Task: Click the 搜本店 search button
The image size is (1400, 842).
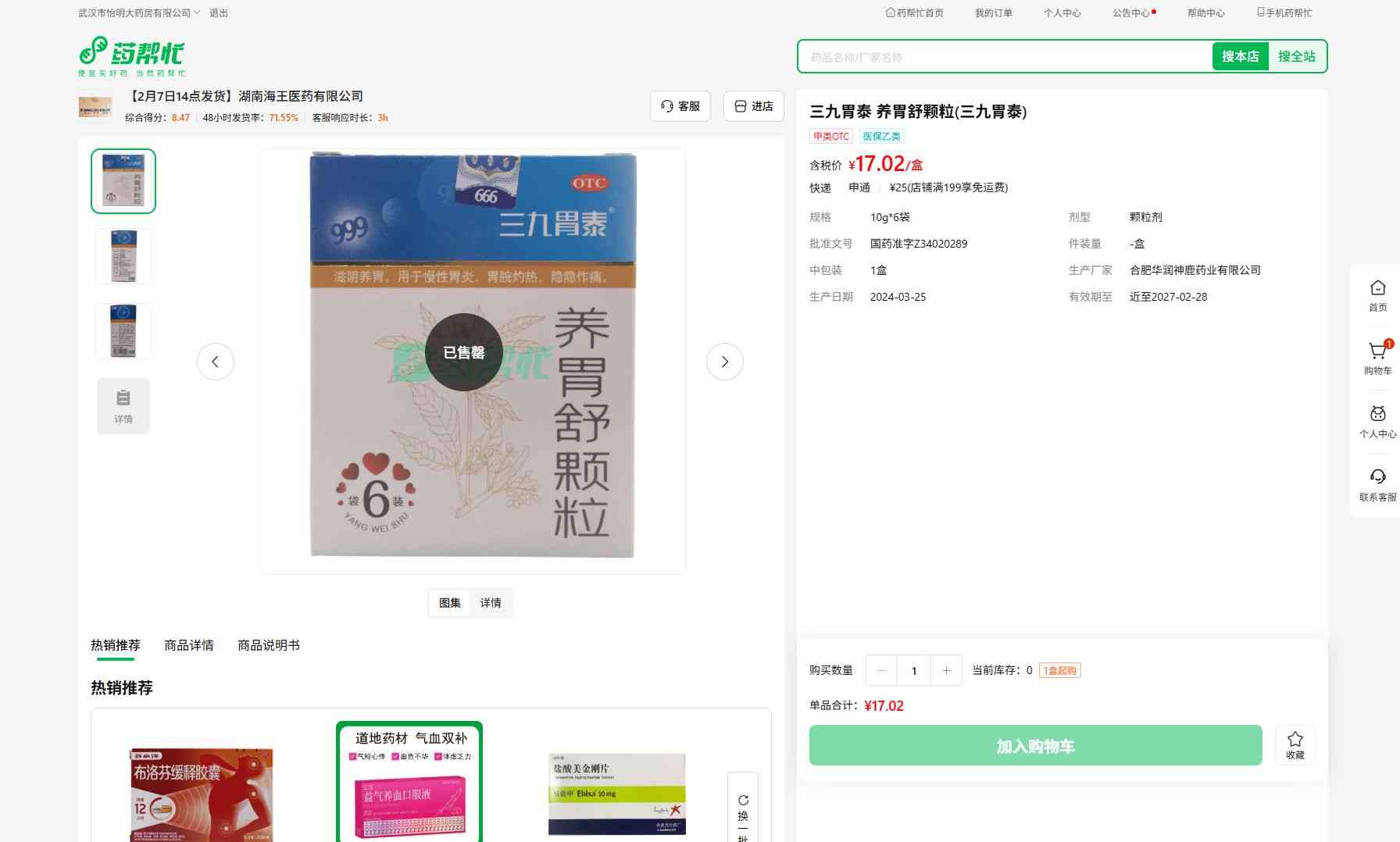Action: pos(1240,56)
